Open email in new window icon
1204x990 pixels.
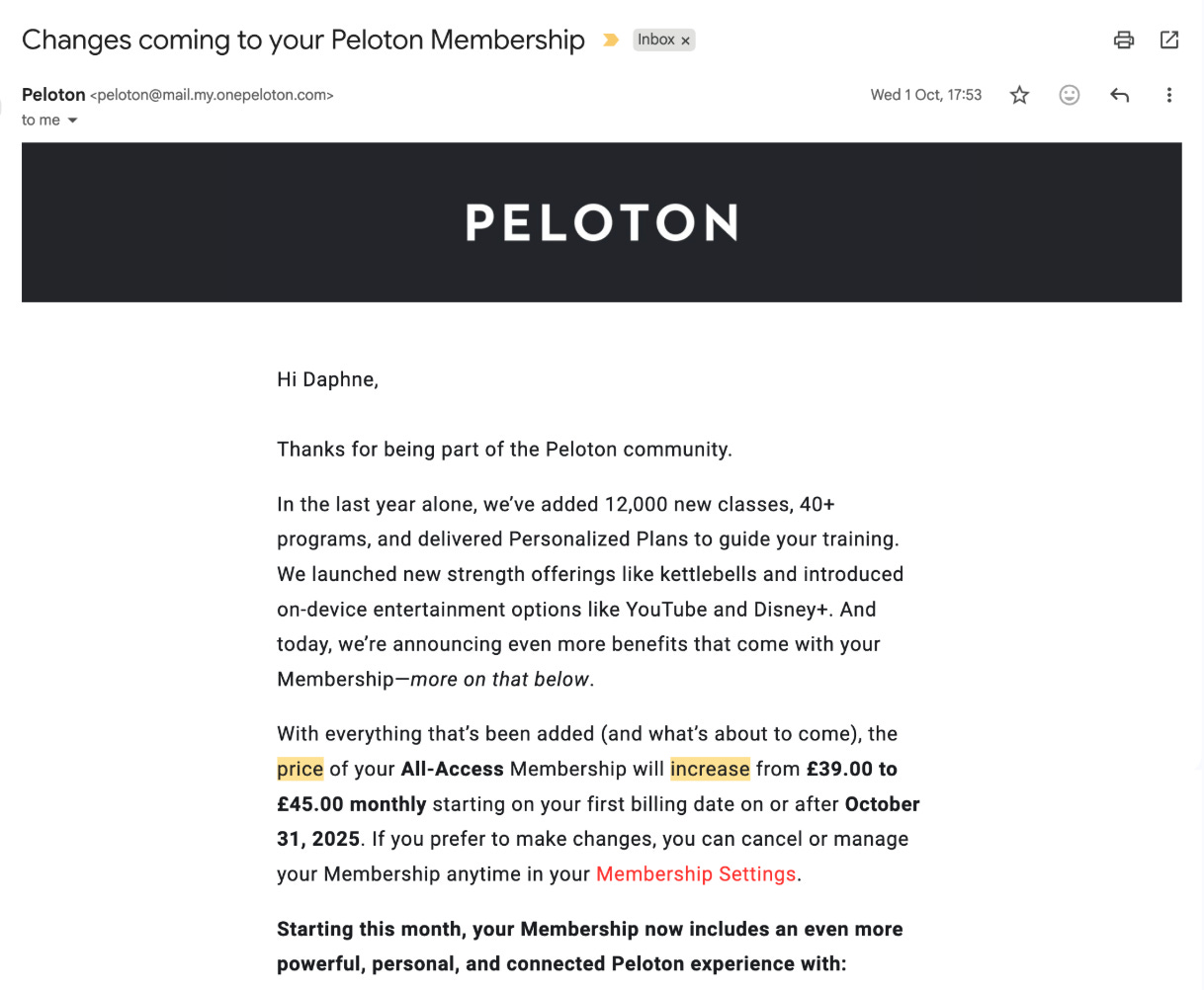[1169, 40]
